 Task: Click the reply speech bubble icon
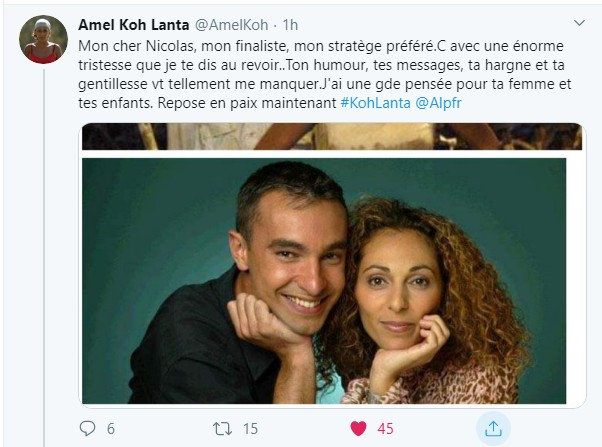87,428
